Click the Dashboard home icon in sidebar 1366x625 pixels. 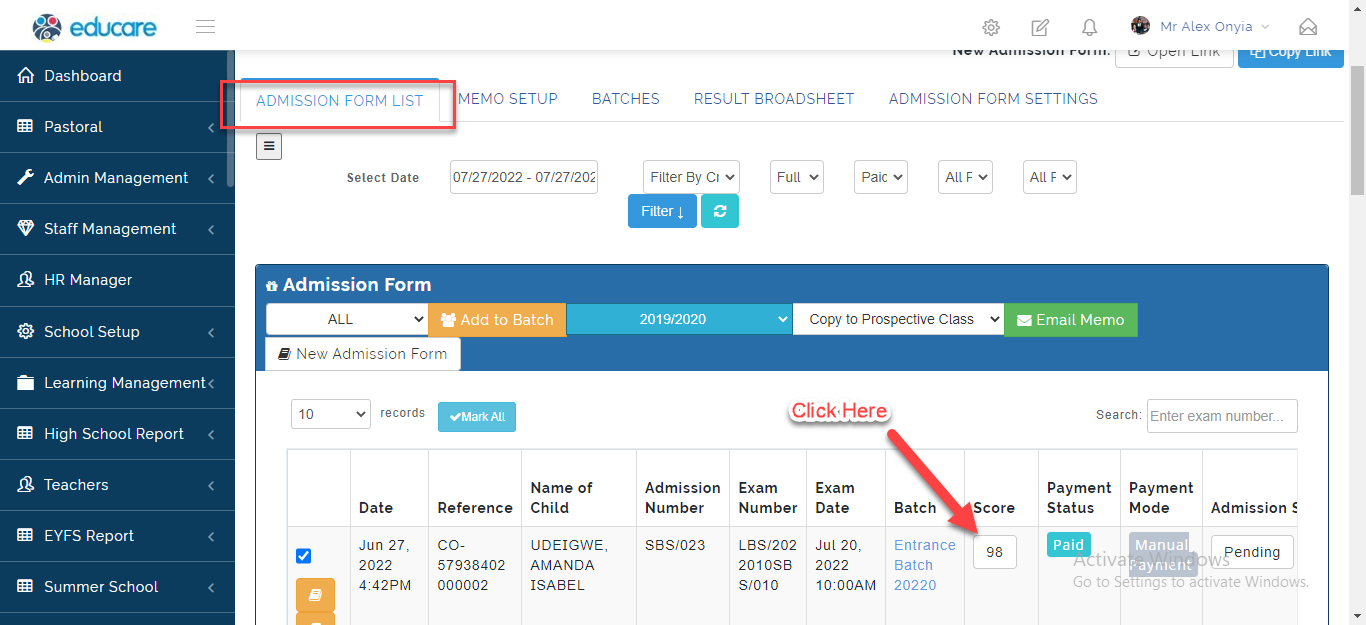pyautogui.click(x=26, y=76)
